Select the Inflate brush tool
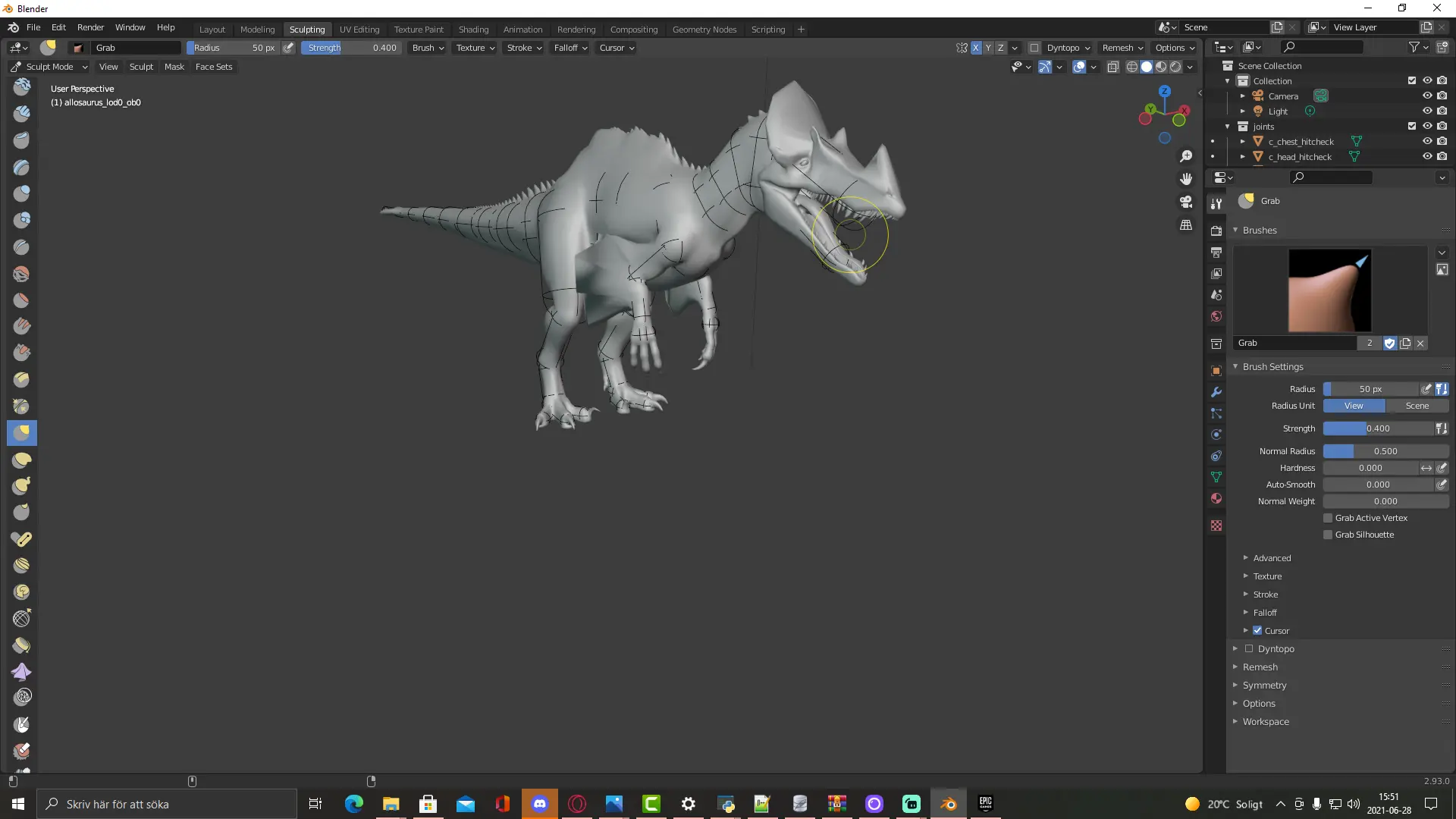Screen dimensions: 1456x819 [x=21, y=193]
